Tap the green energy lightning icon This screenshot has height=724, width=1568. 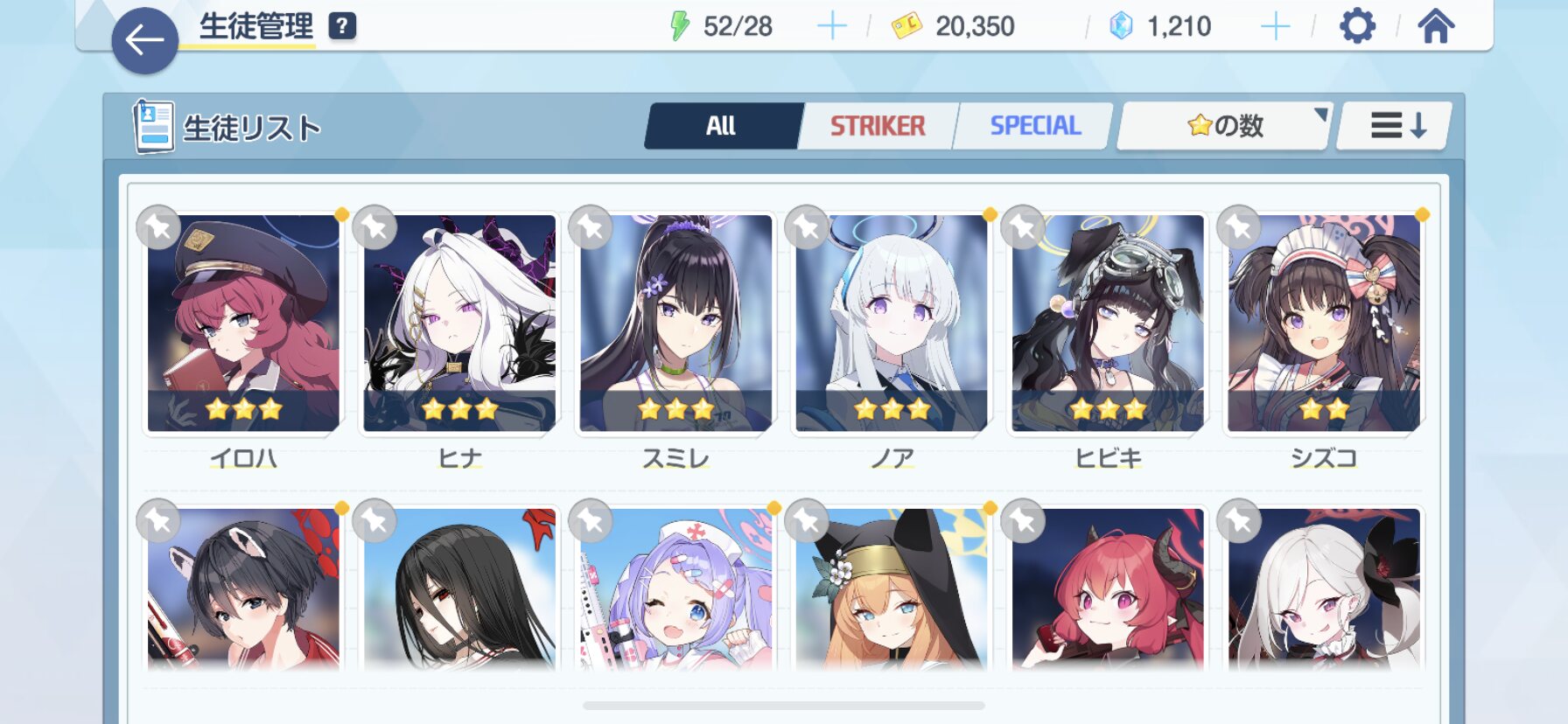[679, 26]
